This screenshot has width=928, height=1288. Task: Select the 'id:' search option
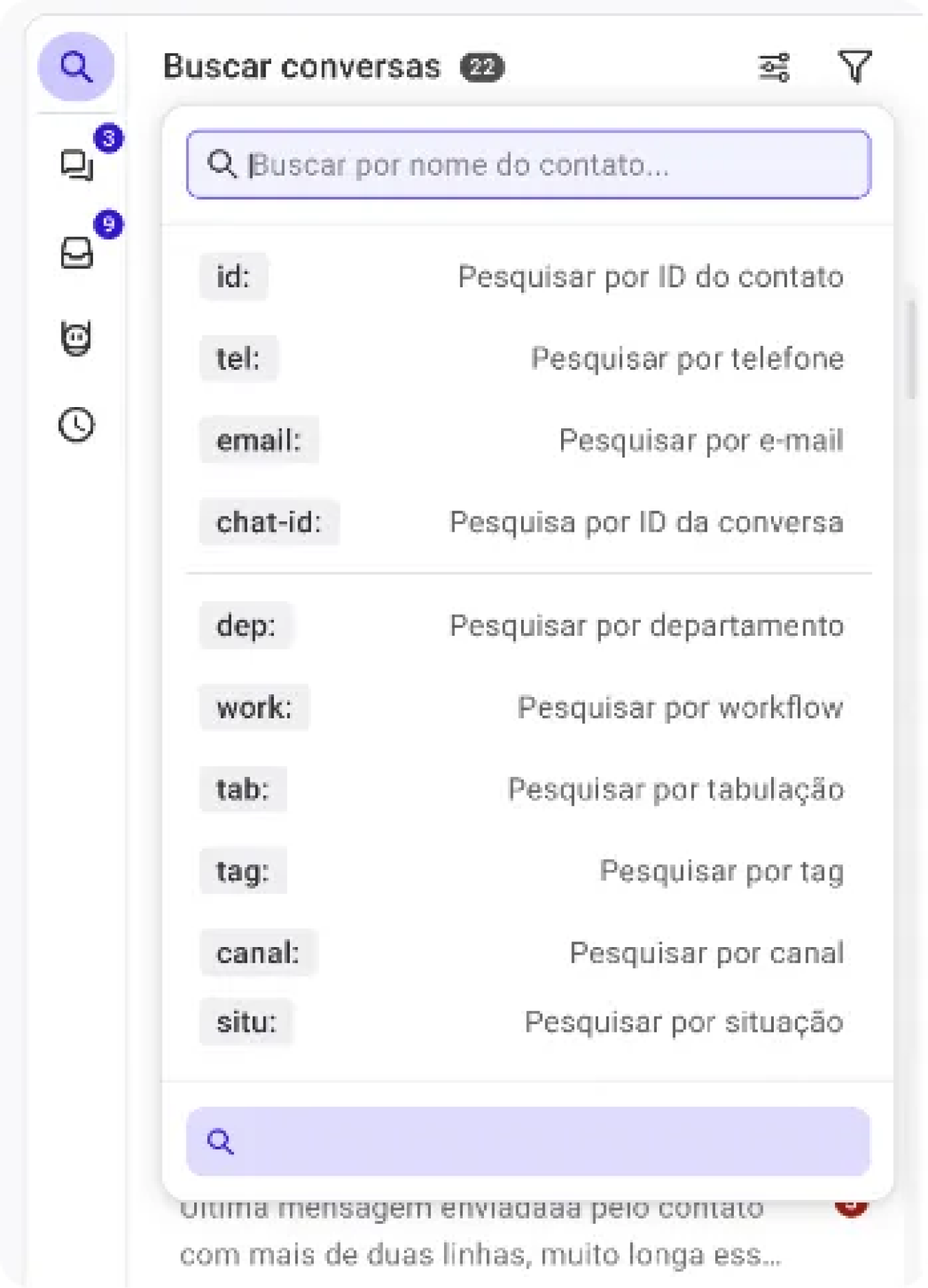523,277
